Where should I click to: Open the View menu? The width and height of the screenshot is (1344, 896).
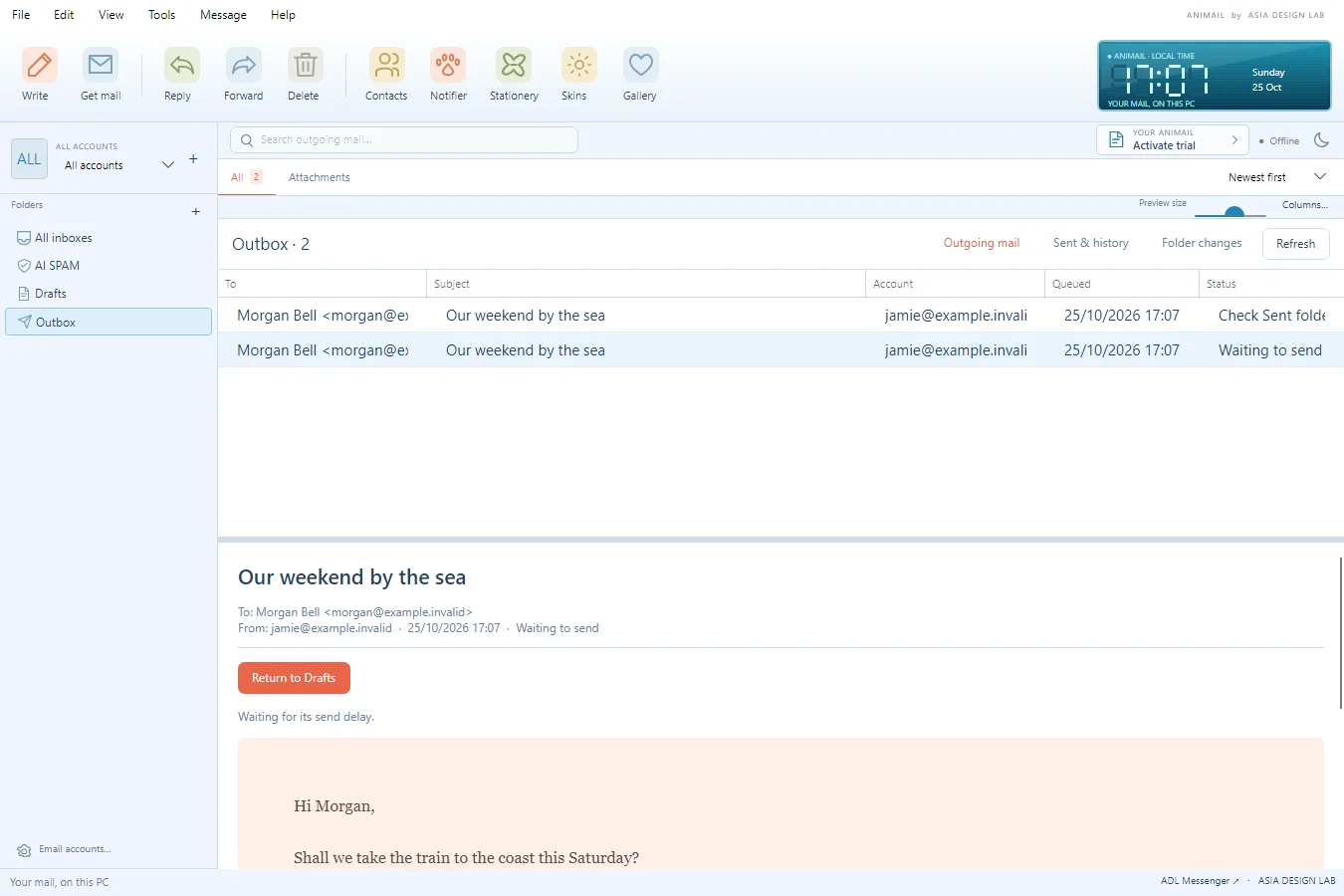(x=112, y=15)
